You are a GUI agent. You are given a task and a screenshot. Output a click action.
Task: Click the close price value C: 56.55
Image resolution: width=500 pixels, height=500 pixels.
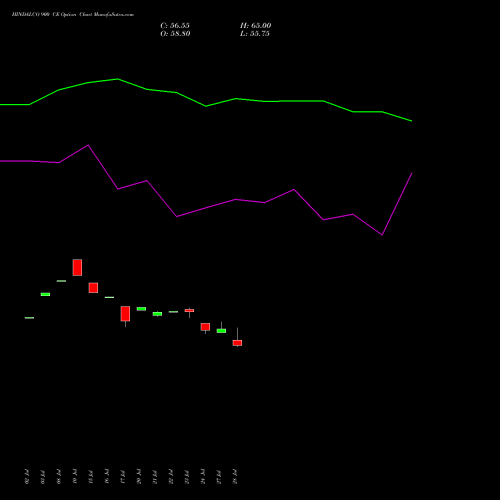pos(175,26)
